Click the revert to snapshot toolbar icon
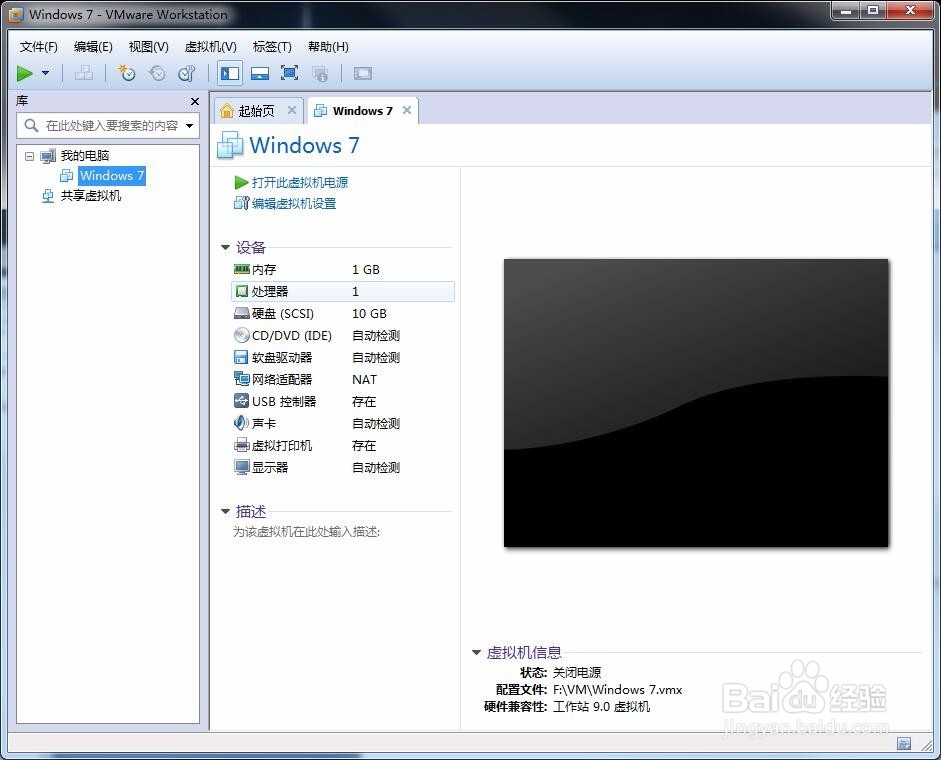Viewport: 941px width, 760px height. coord(157,73)
